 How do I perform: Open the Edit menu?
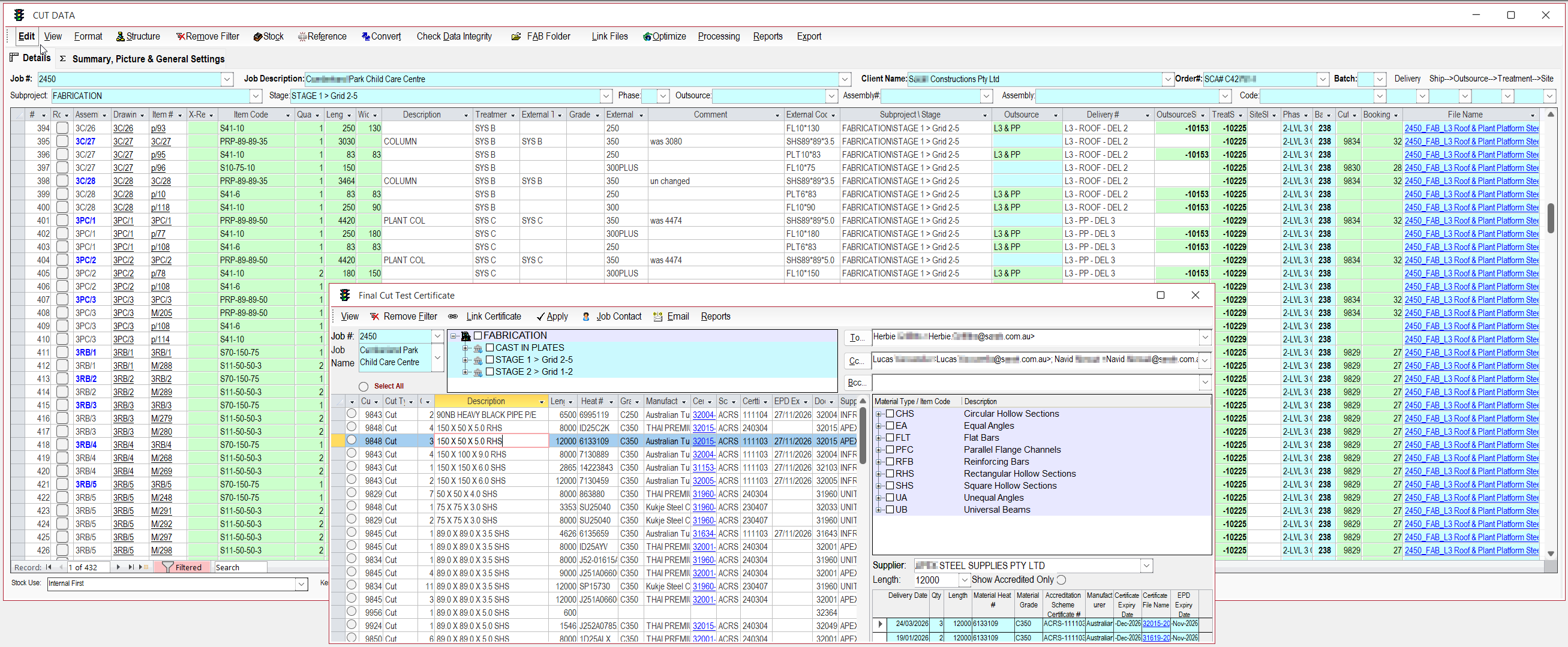tap(26, 37)
